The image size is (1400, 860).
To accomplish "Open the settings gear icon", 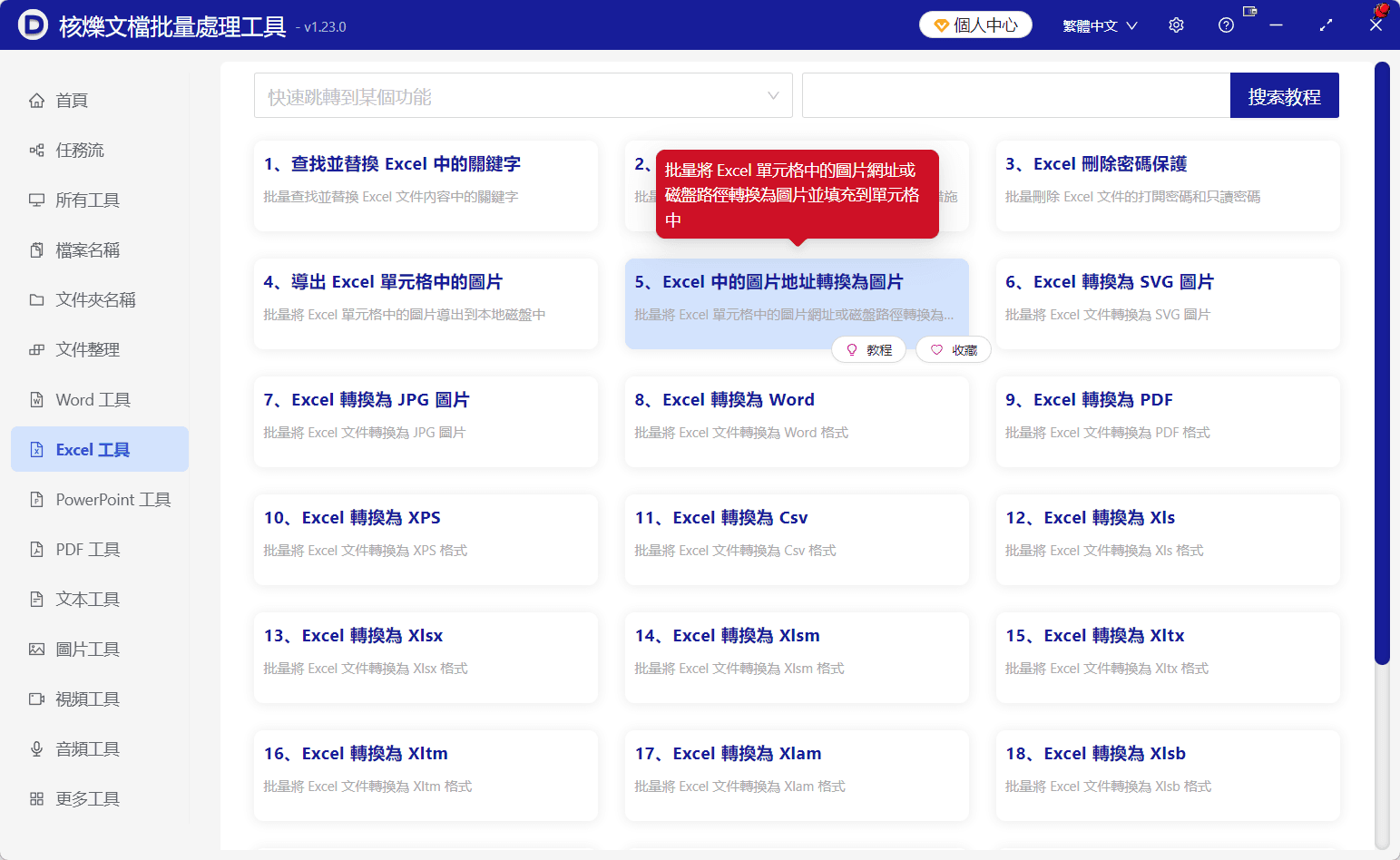I will pos(1177,25).
